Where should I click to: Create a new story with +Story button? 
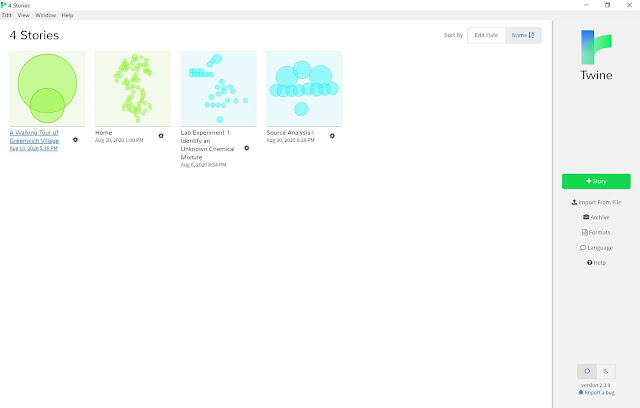coord(596,181)
